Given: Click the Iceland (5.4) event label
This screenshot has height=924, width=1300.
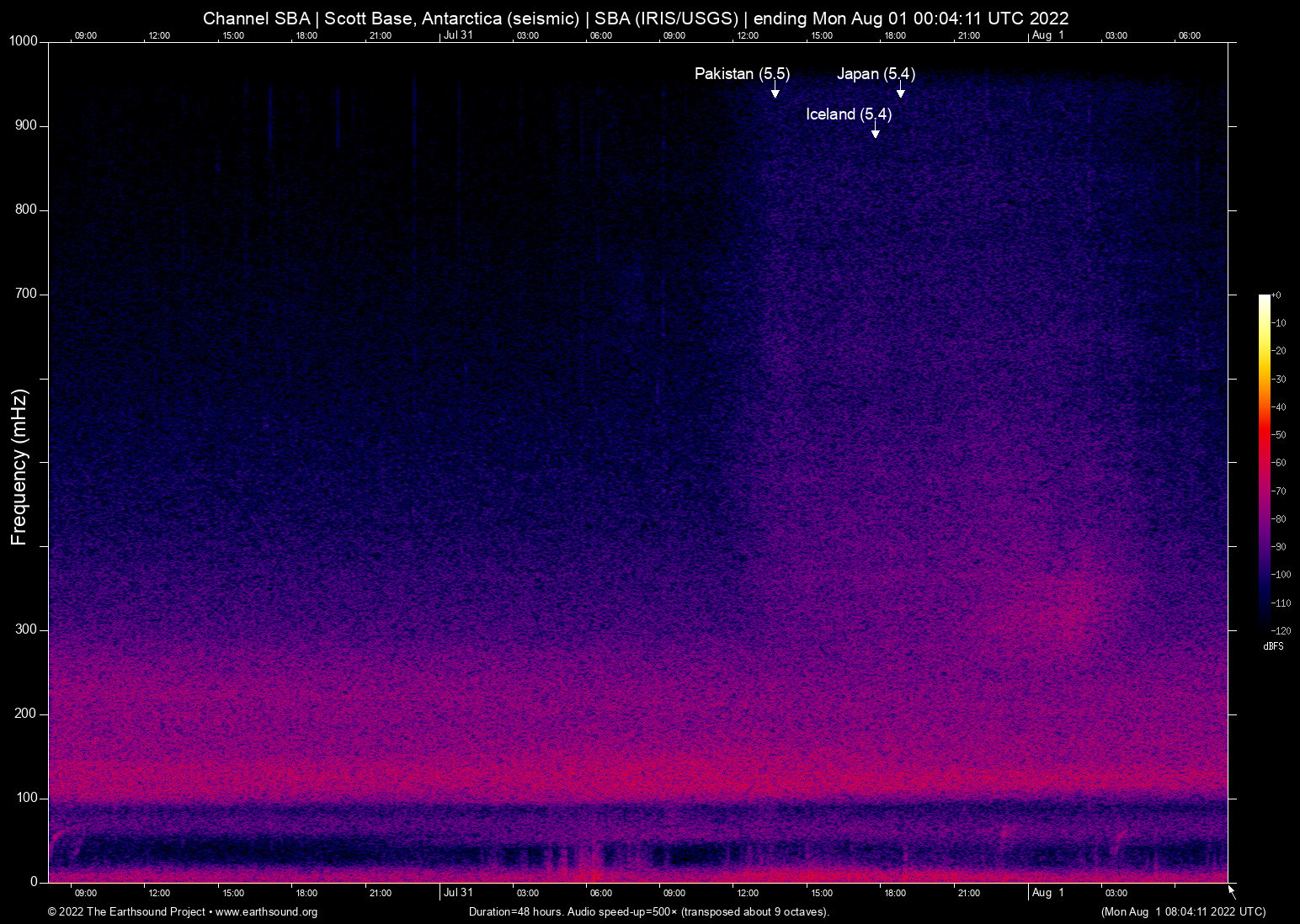Looking at the screenshot, I should (849, 114).
